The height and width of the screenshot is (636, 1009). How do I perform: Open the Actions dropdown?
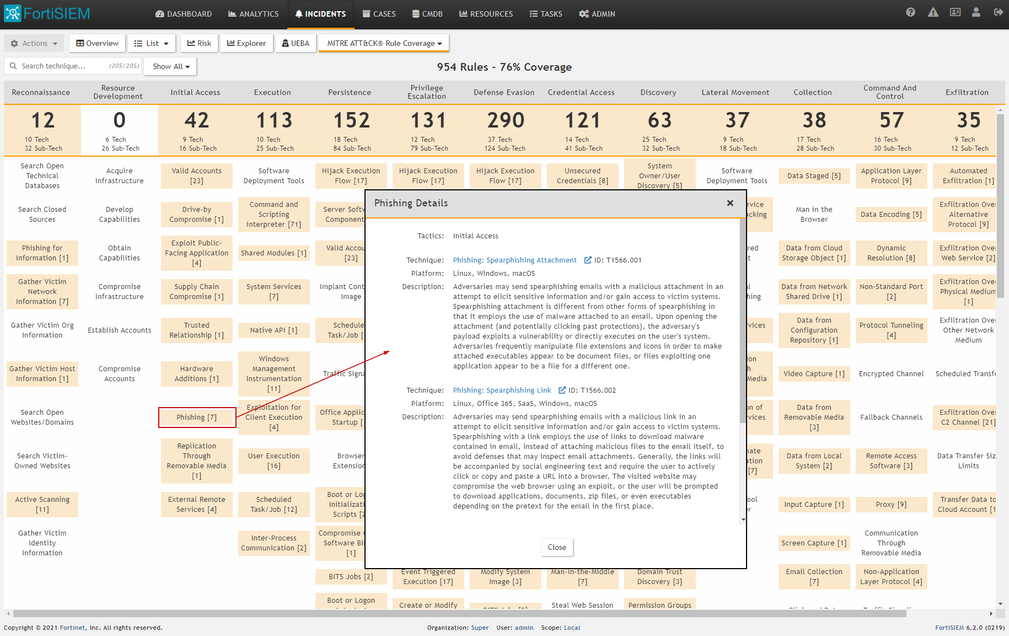[x=34, y=43]
